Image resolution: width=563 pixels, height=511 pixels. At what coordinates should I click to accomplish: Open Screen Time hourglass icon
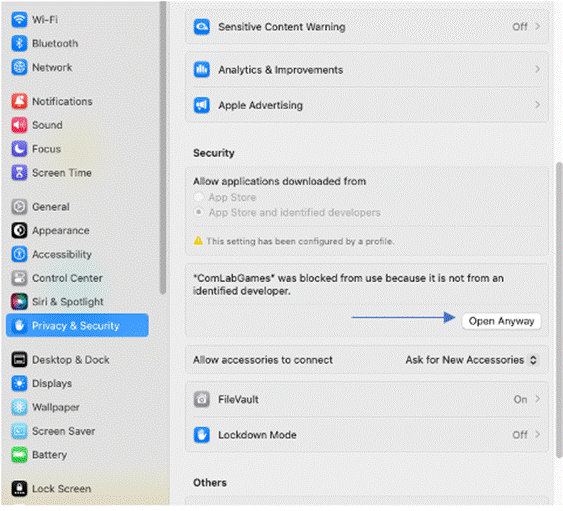point(19,173)
